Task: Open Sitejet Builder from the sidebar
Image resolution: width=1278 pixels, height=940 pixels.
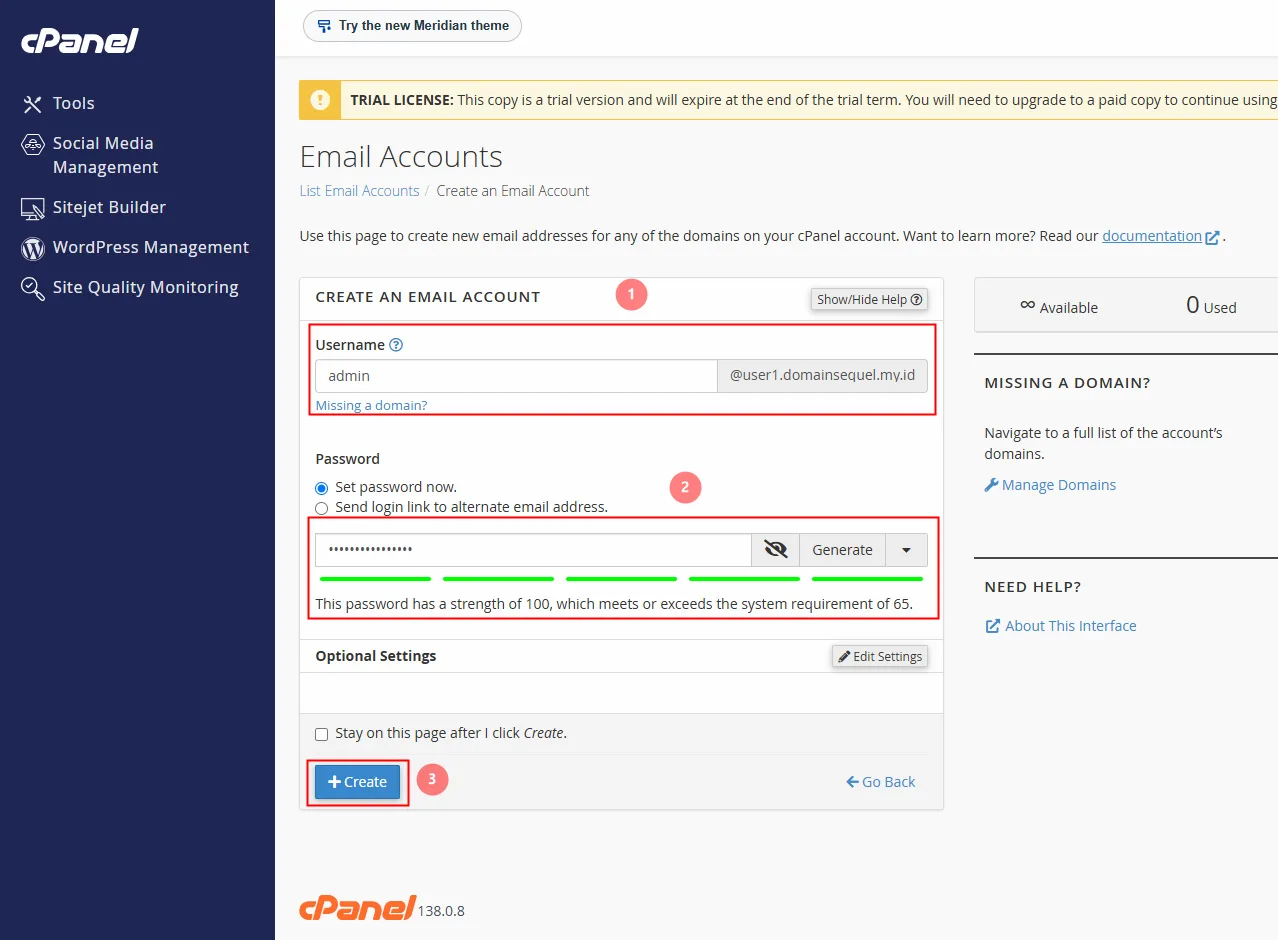Action: click(x=109, y=207)
